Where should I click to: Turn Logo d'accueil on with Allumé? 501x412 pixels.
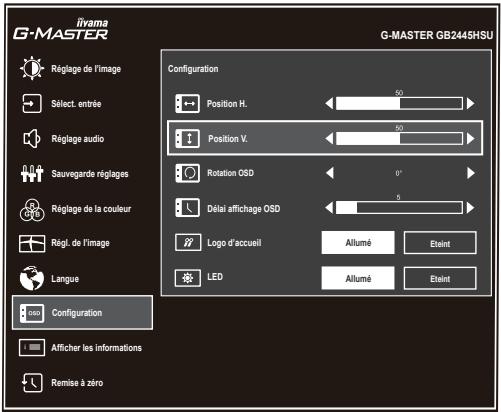click(x=358, y=243)
